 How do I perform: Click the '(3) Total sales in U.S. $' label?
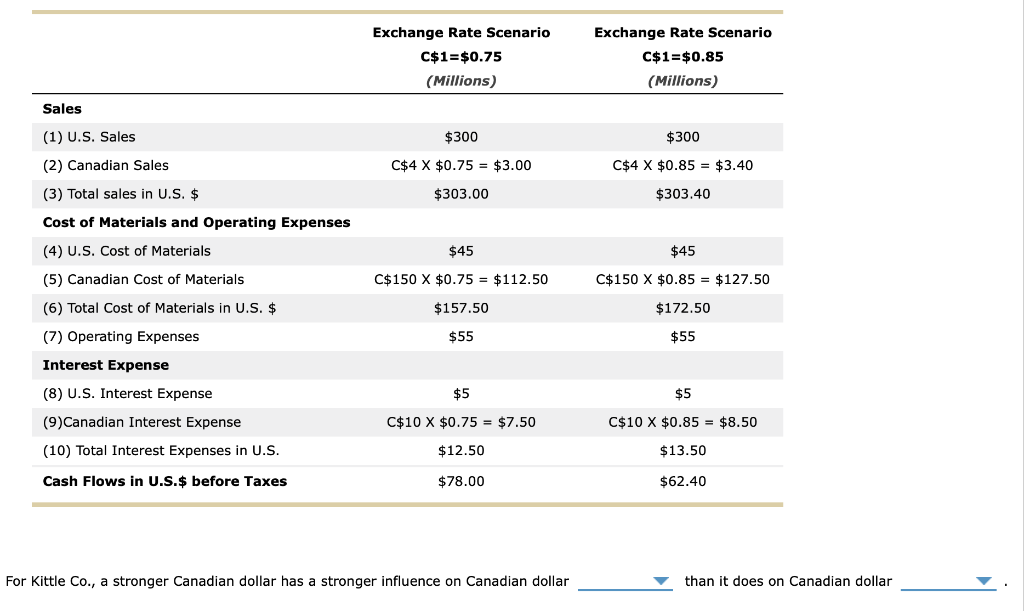tap(121, 193)
